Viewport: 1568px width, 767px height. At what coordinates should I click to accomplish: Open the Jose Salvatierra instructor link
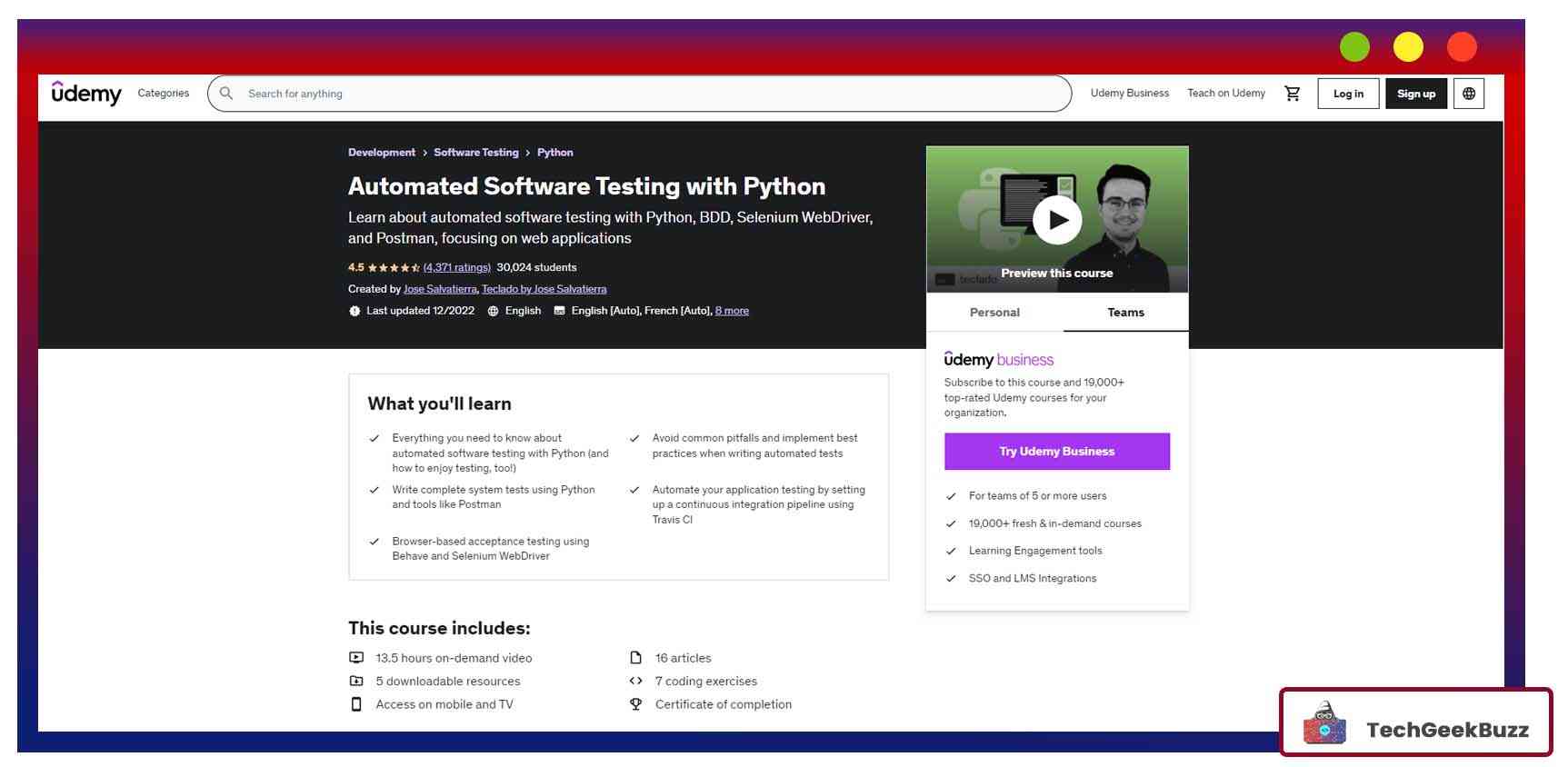440,289
